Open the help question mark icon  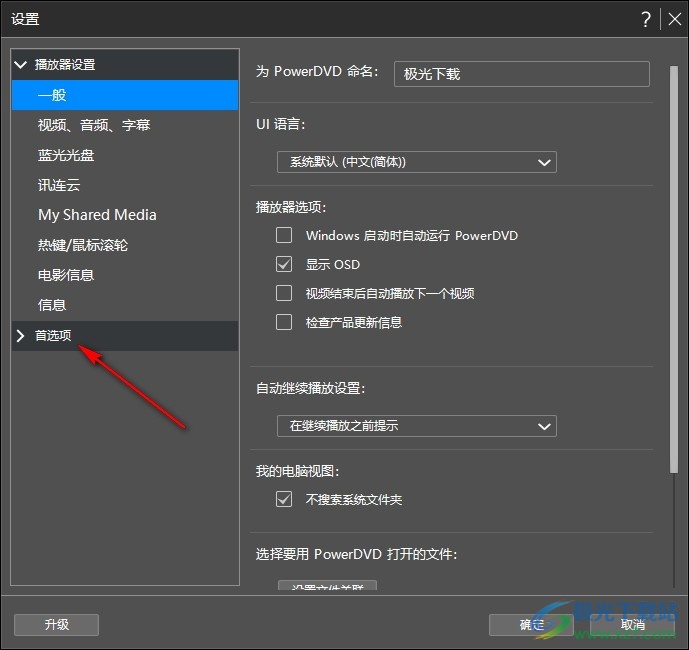pyautogui.click(x=645, y=19)
